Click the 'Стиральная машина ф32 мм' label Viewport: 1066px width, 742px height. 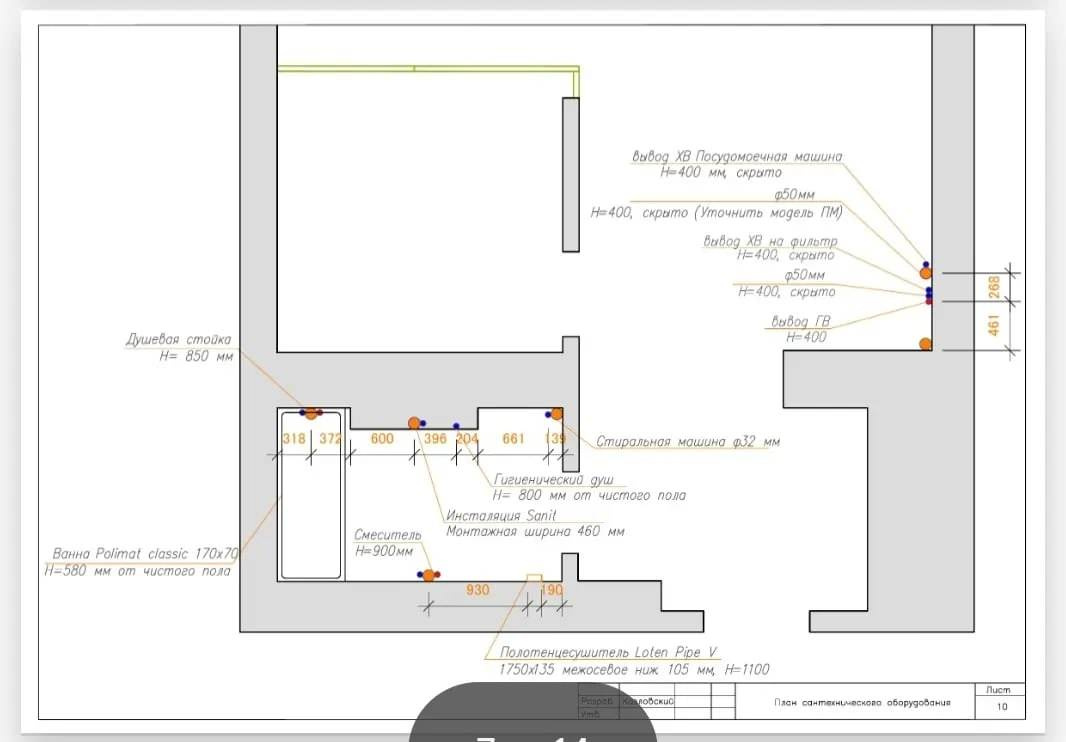[687, 441]
